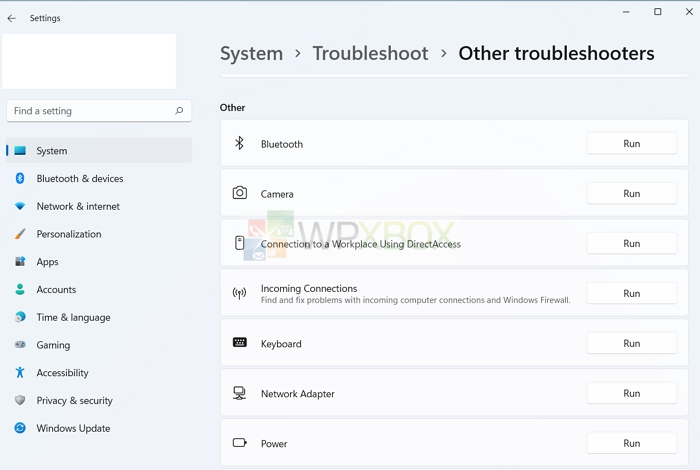700x470 pixels.
Task: Click the Settings window title text
Action: [45, 18]
